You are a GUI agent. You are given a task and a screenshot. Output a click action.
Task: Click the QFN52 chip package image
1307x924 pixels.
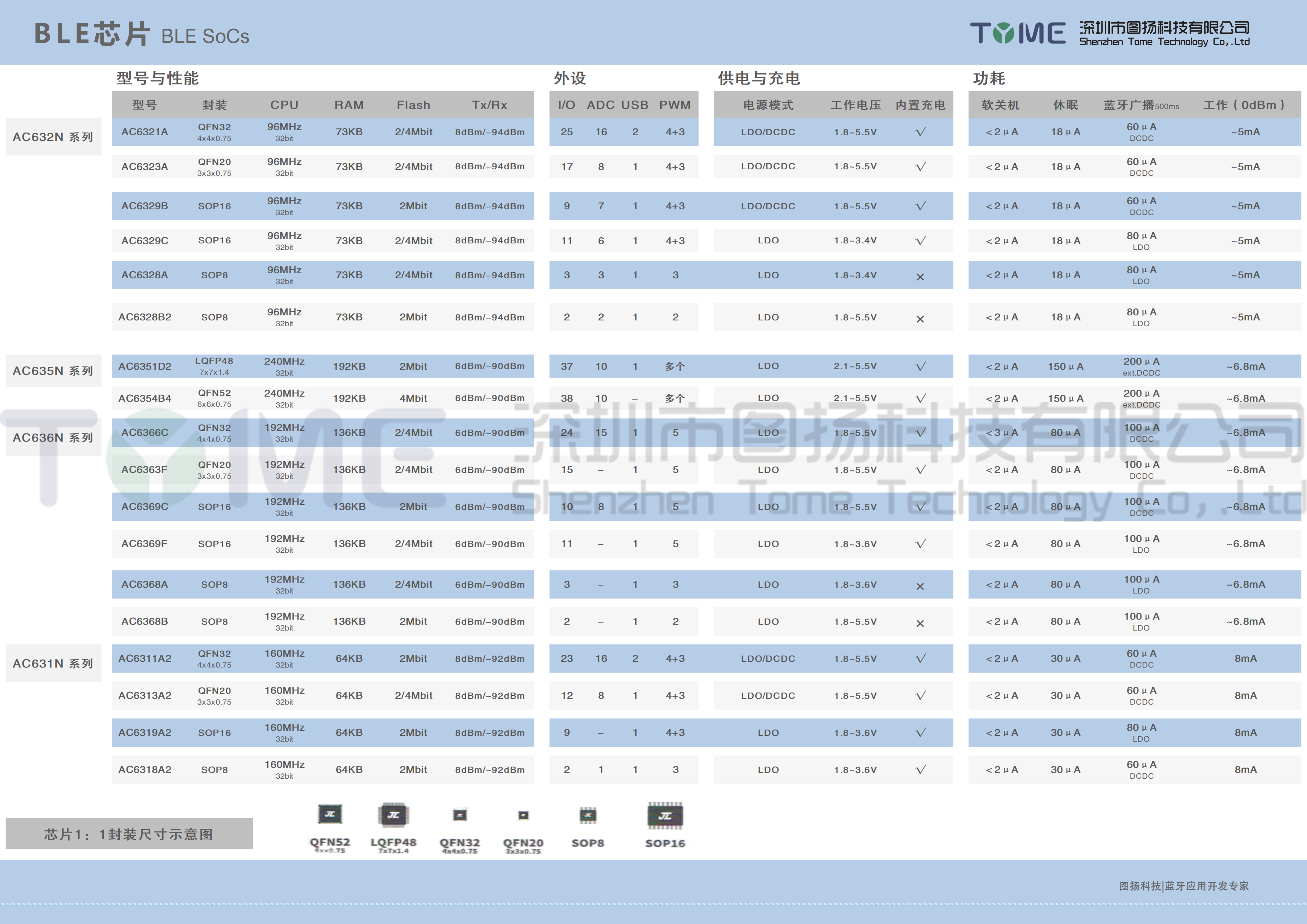click(x=330, y=814)
